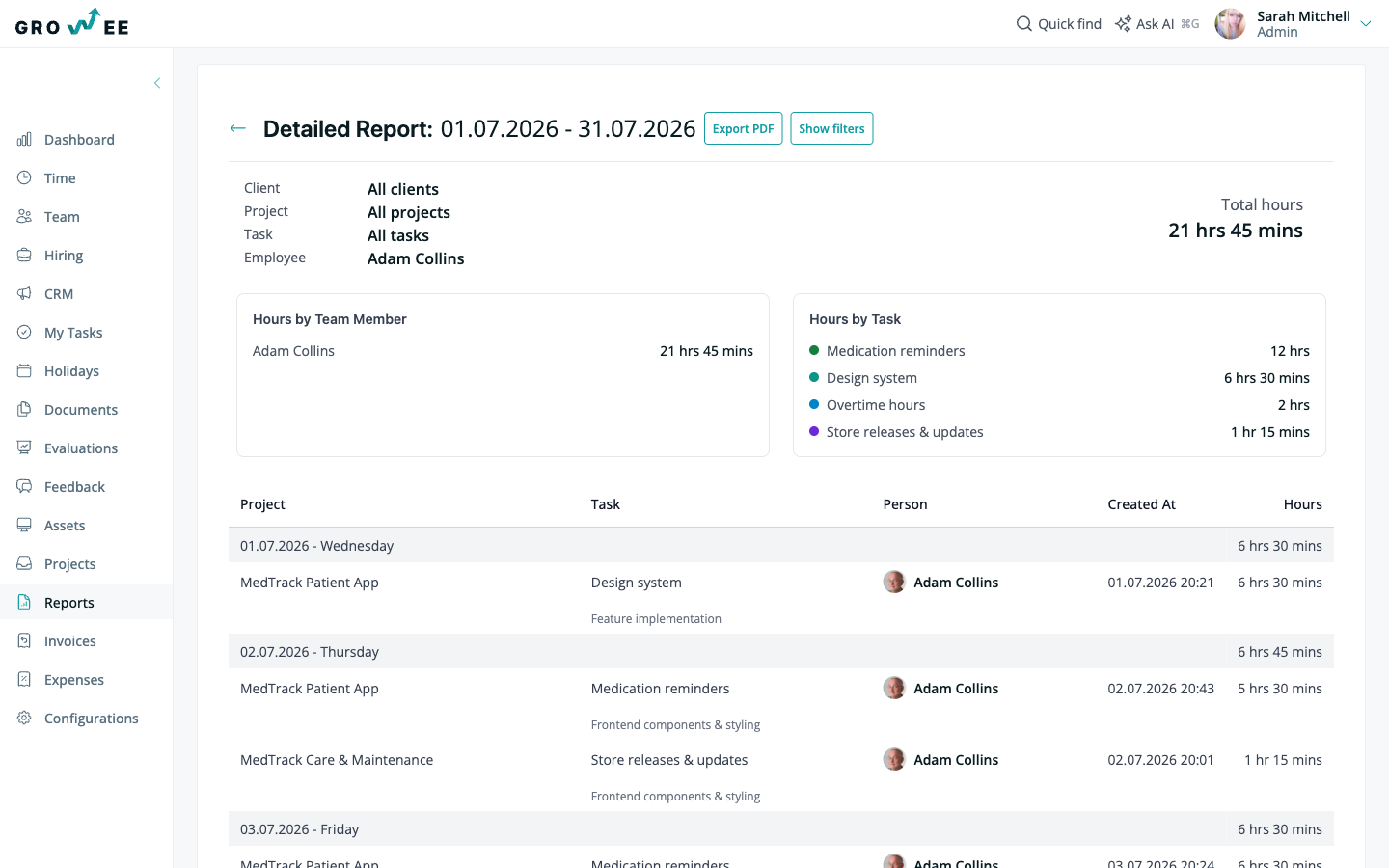Click the All tasks filter value
The height and width of the screenshot is (868, 1389).
(398, 235)
